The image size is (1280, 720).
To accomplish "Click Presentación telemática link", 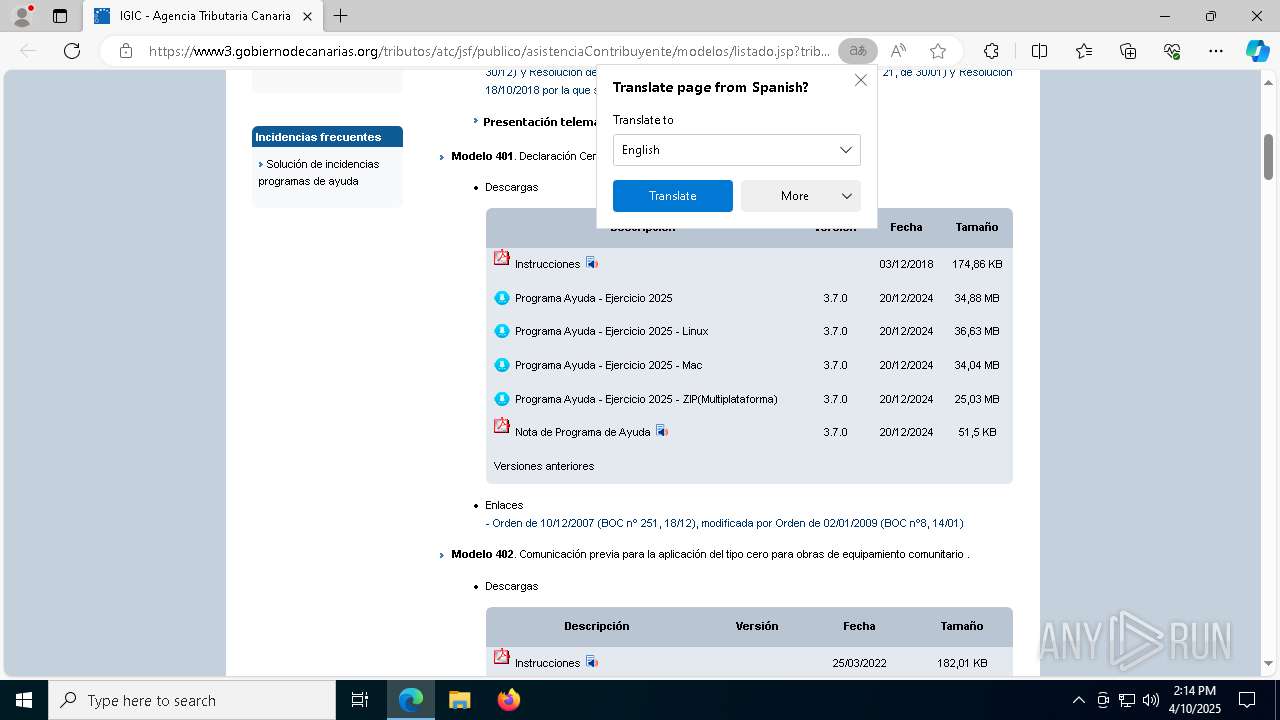I will point(541,122).
